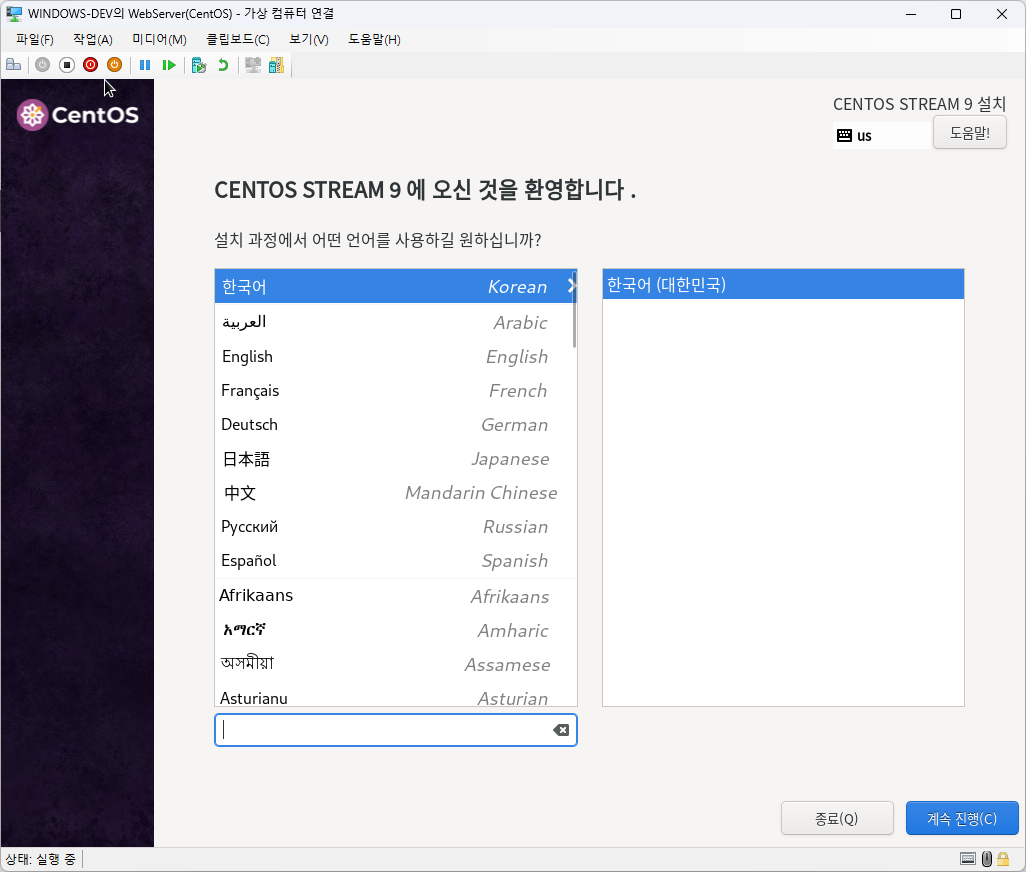Screen dimensions: 1026x872
Task: Click the keyboard status icon in status bar
Action: pyautogui.click(x=968, y=859)
